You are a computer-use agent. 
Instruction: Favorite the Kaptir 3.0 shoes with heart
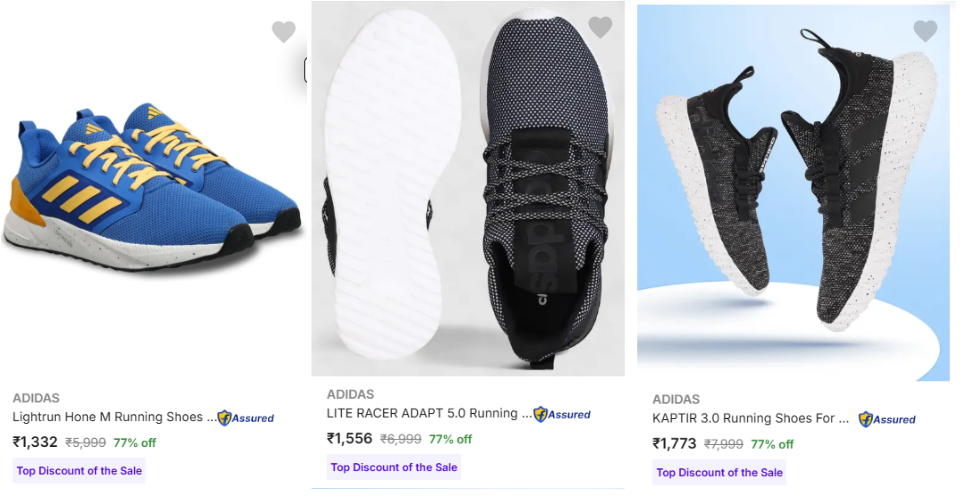(926, 31)
